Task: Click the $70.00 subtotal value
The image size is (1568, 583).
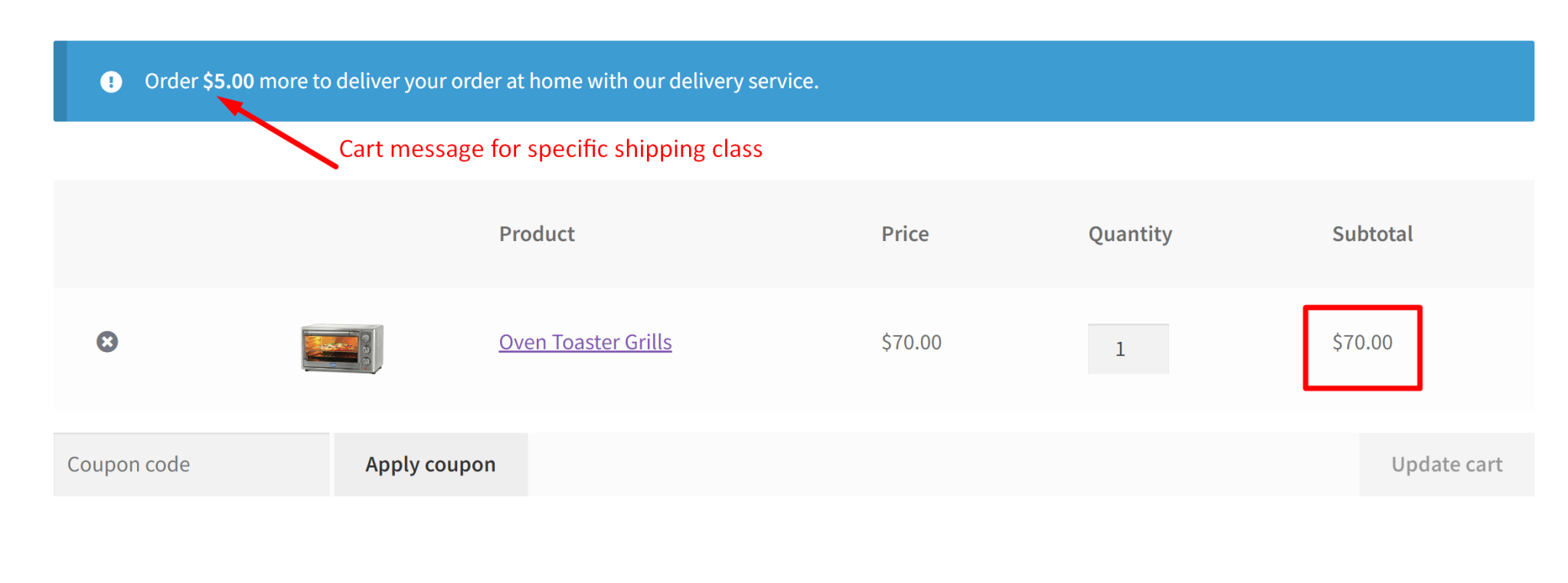Action: coord(1362,342)
